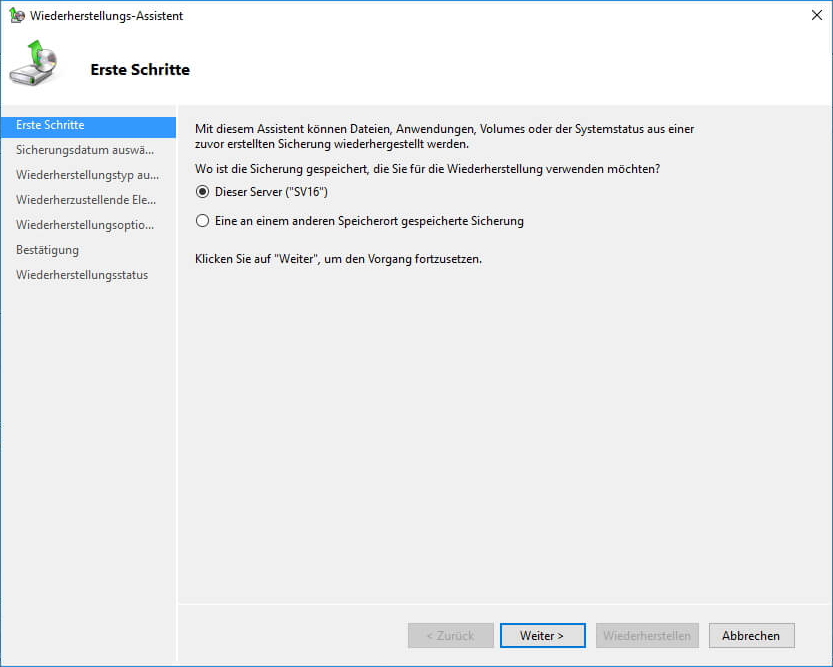
Task: Click the question text "Wo ist die Sicherung gespeichert"
Action: pyautogui.click(x=427, y=169)
